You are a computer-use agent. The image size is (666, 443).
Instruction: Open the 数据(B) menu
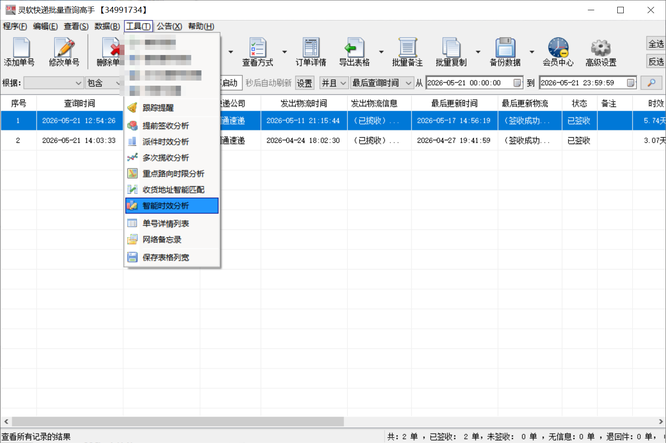click(x=107, y=26)
